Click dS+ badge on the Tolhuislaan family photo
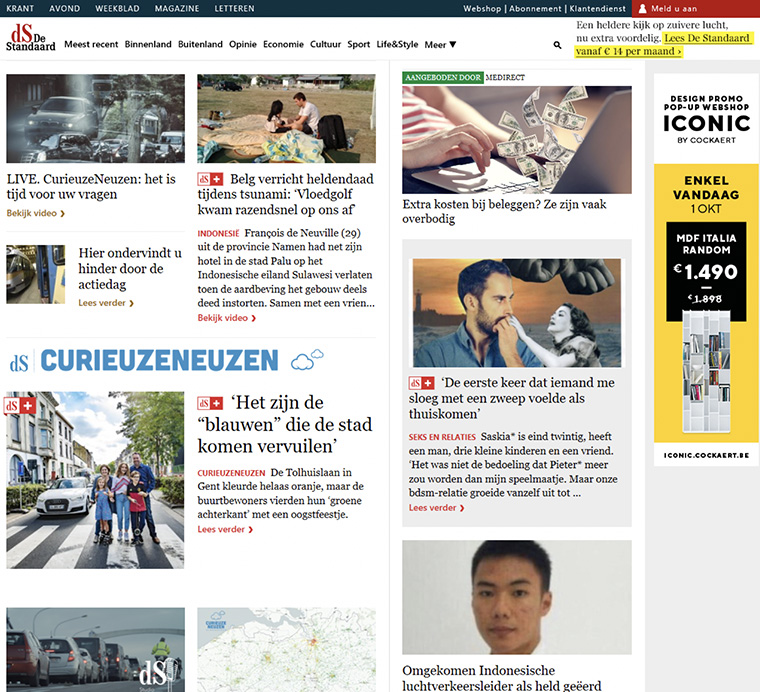Viewport: 760px width, 692px height. 19,406
